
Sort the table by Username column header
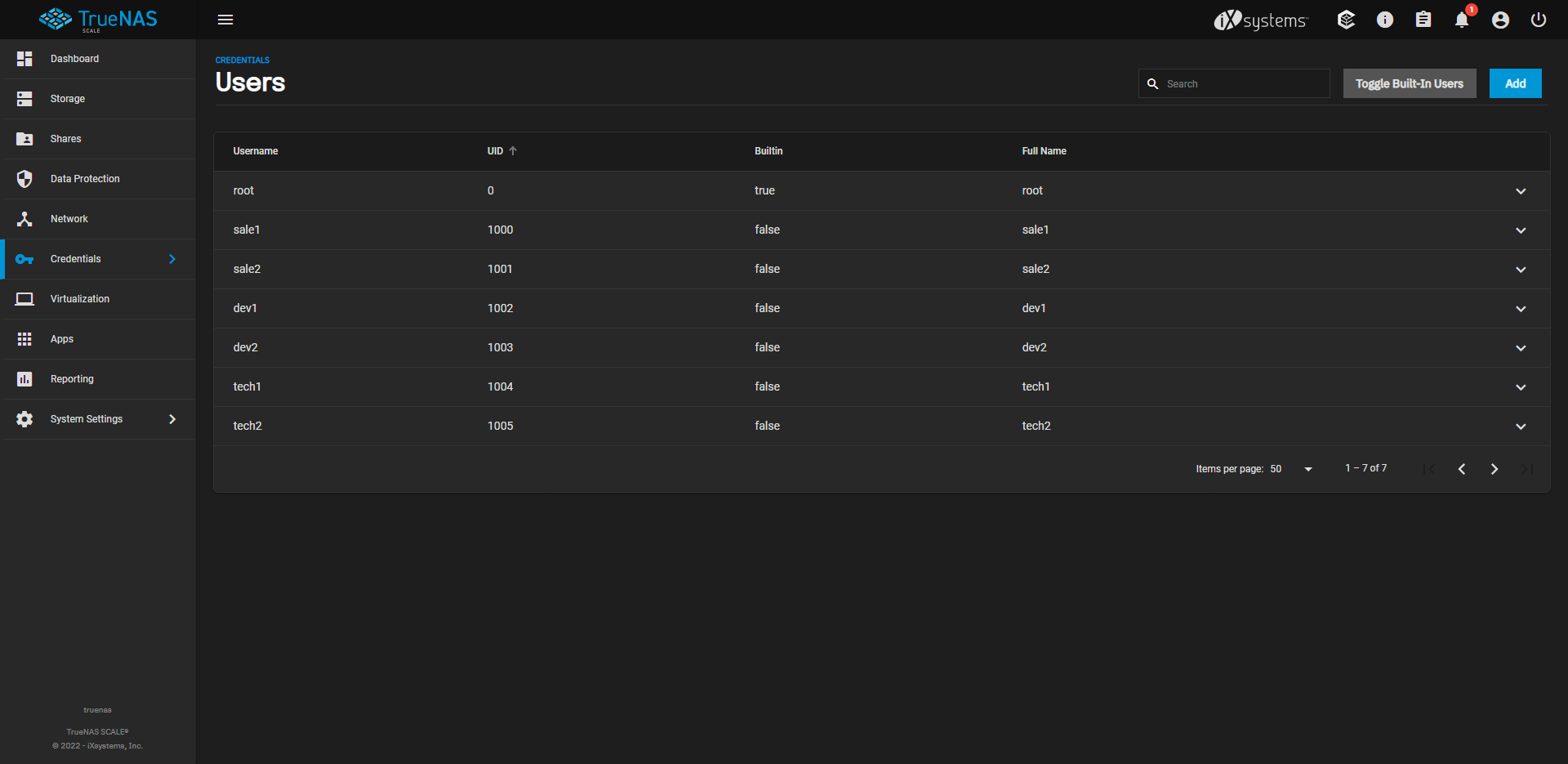pyautogui.click(x=256, y=151)
